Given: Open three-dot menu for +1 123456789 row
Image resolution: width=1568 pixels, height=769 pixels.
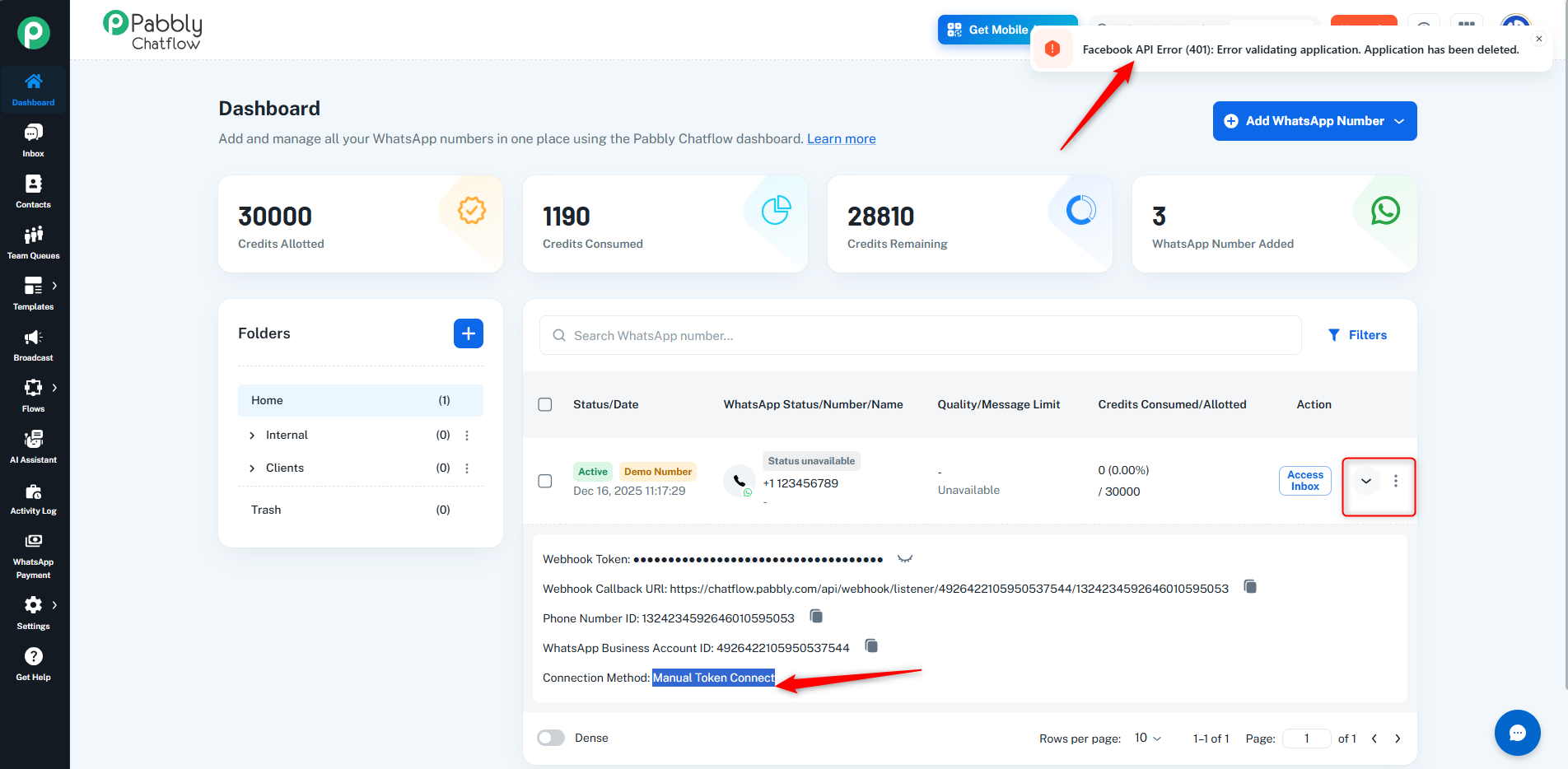Looking at the screenshot, I should (1396, 481).
